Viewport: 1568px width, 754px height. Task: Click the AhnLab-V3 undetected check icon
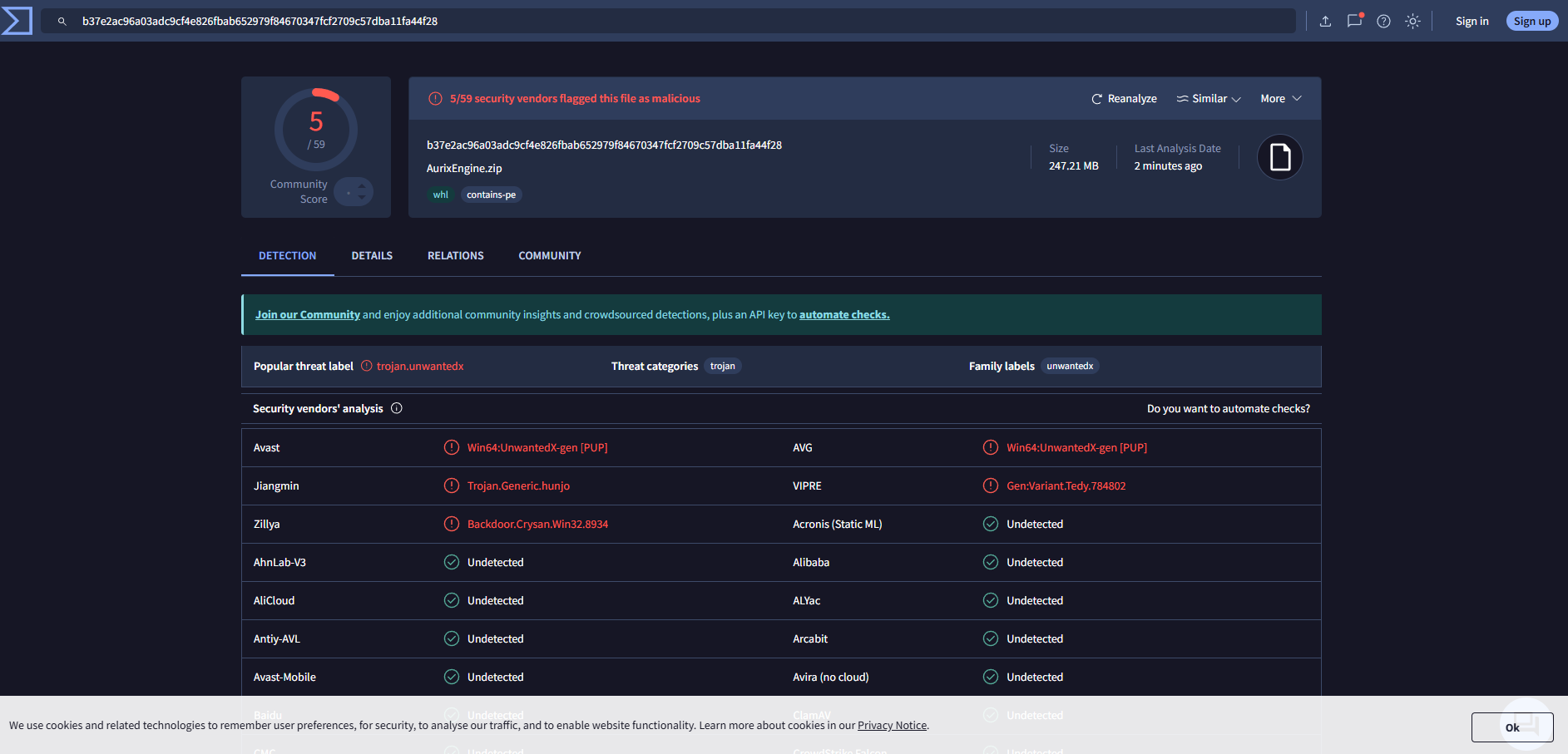(x=452, y=562)
